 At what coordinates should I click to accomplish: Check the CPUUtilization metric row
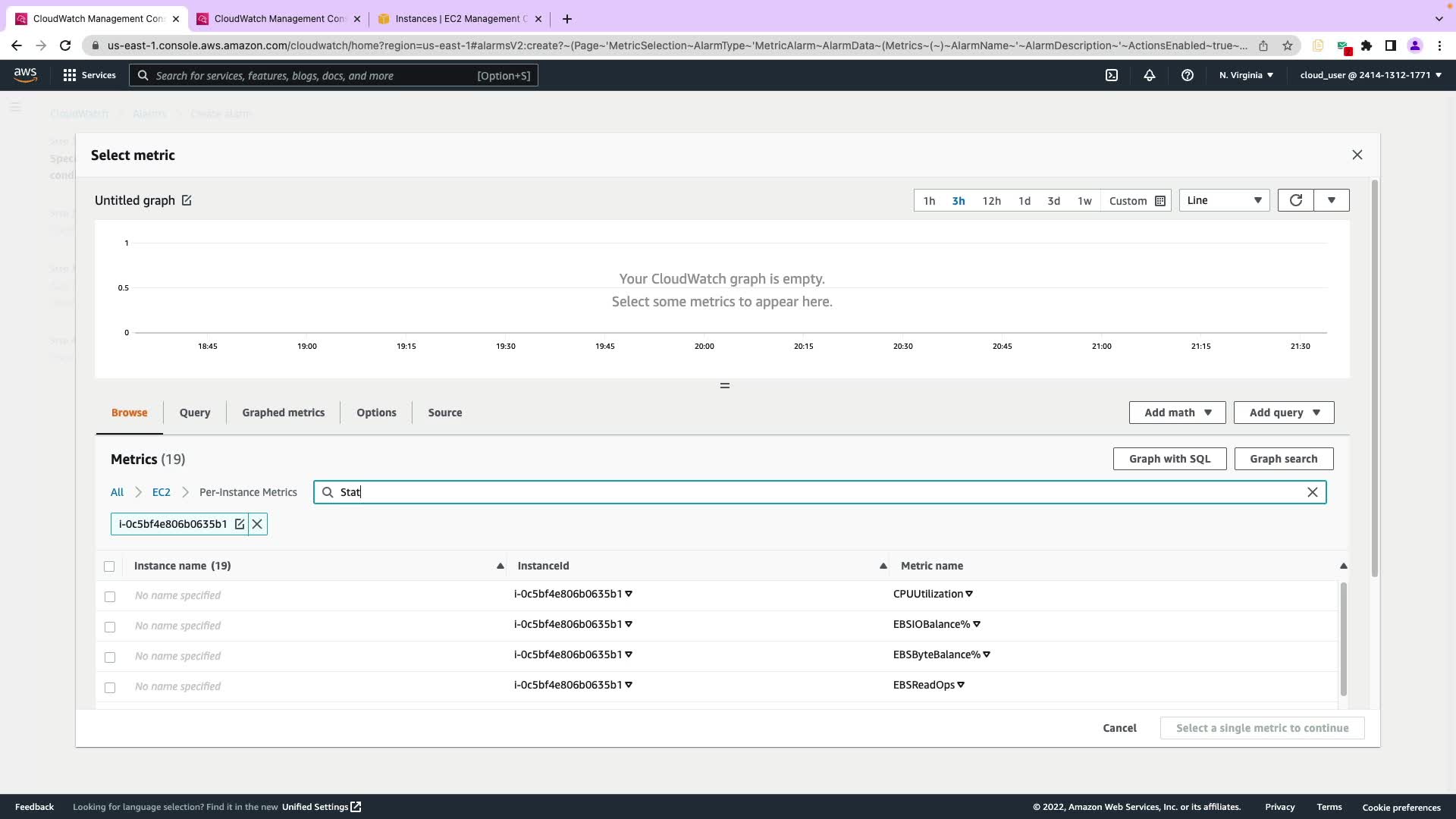[110, 597]
